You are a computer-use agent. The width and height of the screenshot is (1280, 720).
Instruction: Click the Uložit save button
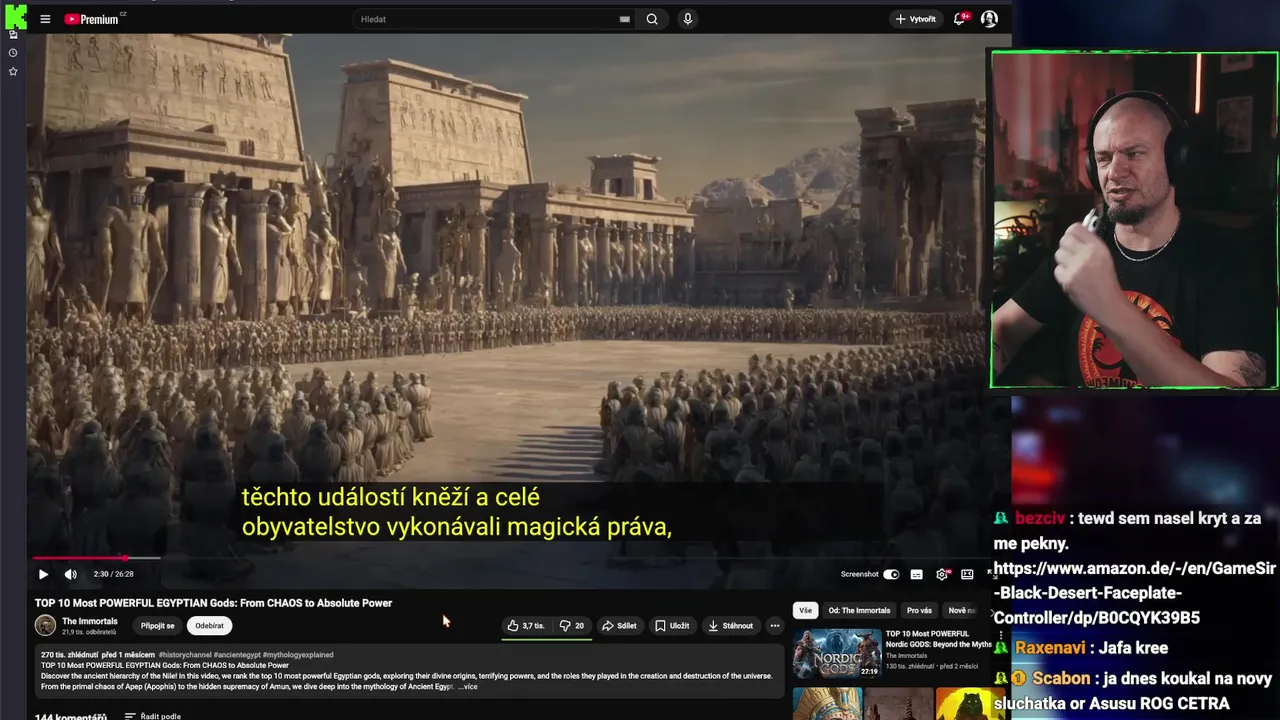click(672, 626)
